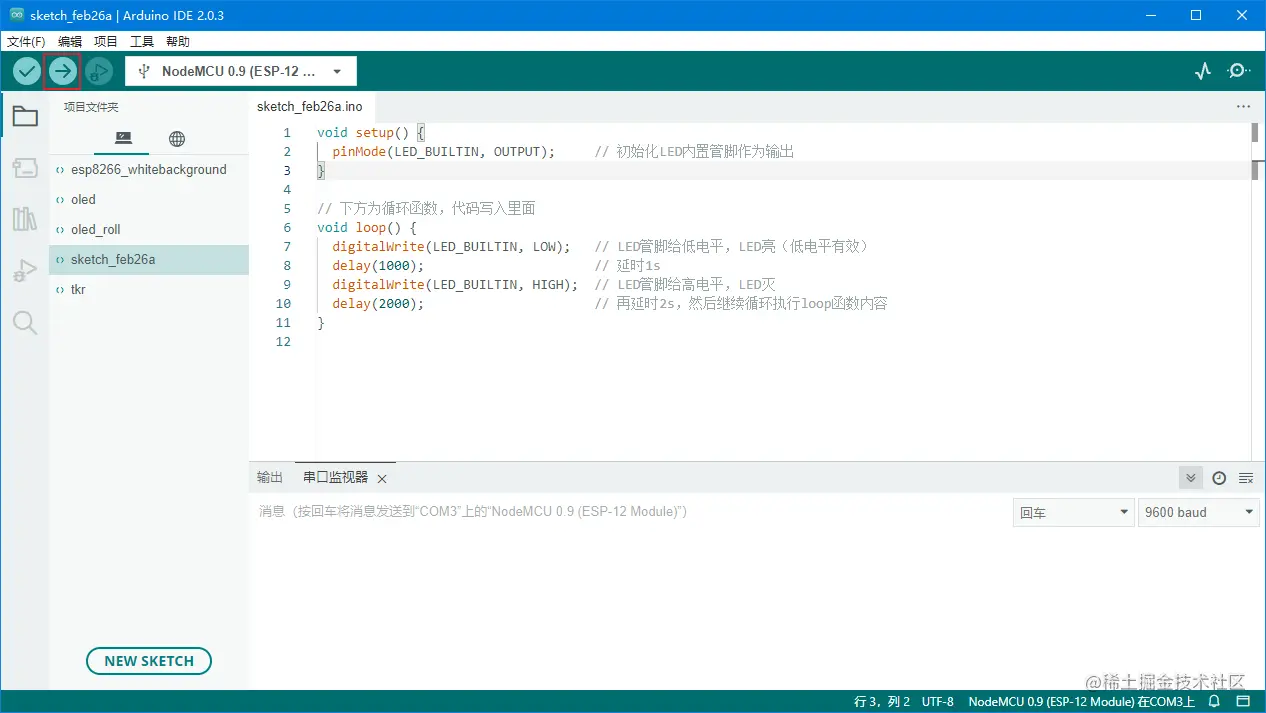This screenshot has height=713, width=1266.
Task: Select the sketch_feb26a.ino editor tab
Action: point(310,106)
